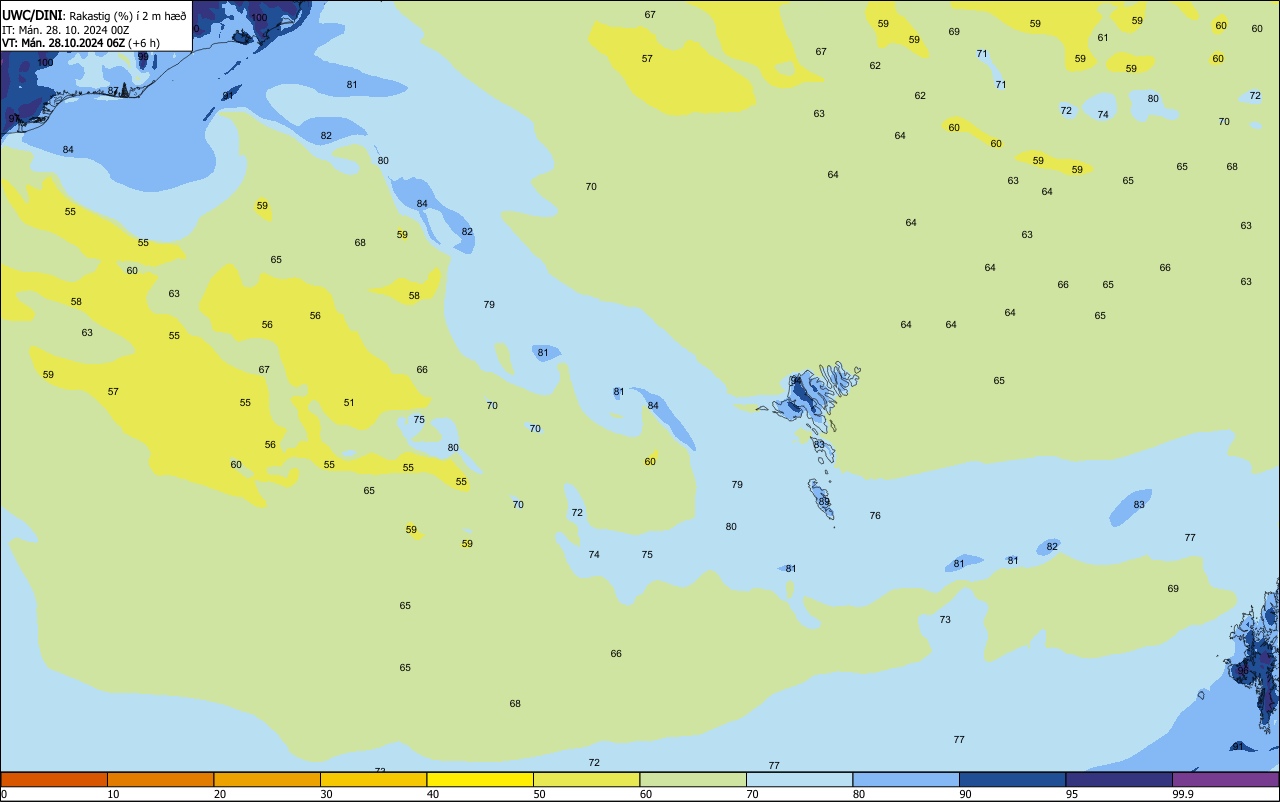Click the humidity value 76 on map

[875, 516]
